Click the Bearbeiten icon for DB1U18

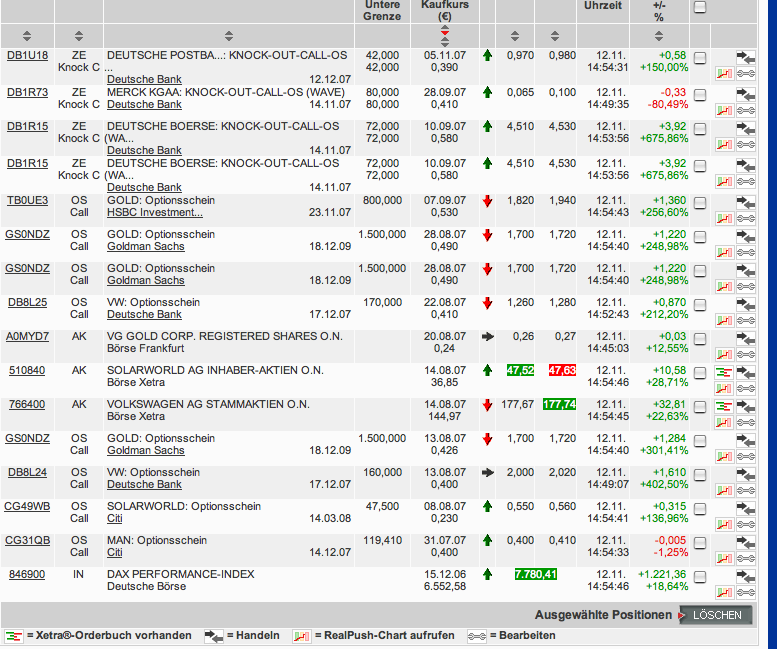point(745,74)
